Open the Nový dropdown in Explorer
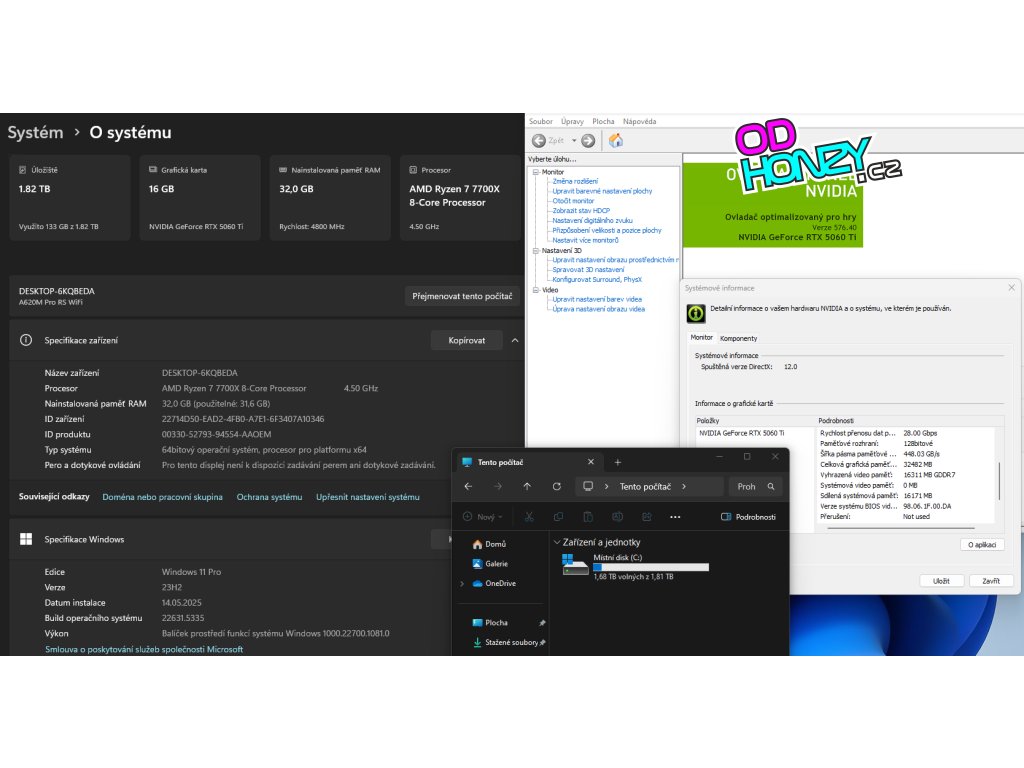This screenshot has width=1024, height=768. 483,517
